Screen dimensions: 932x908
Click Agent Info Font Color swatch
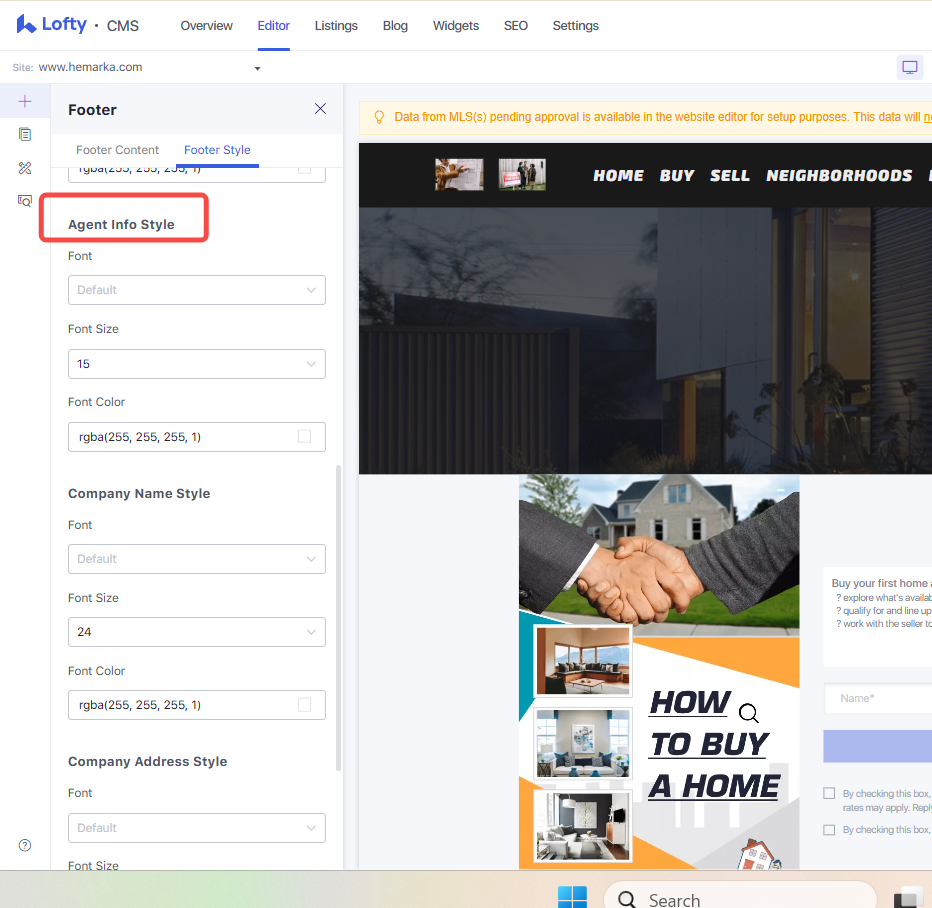(304, 437)
